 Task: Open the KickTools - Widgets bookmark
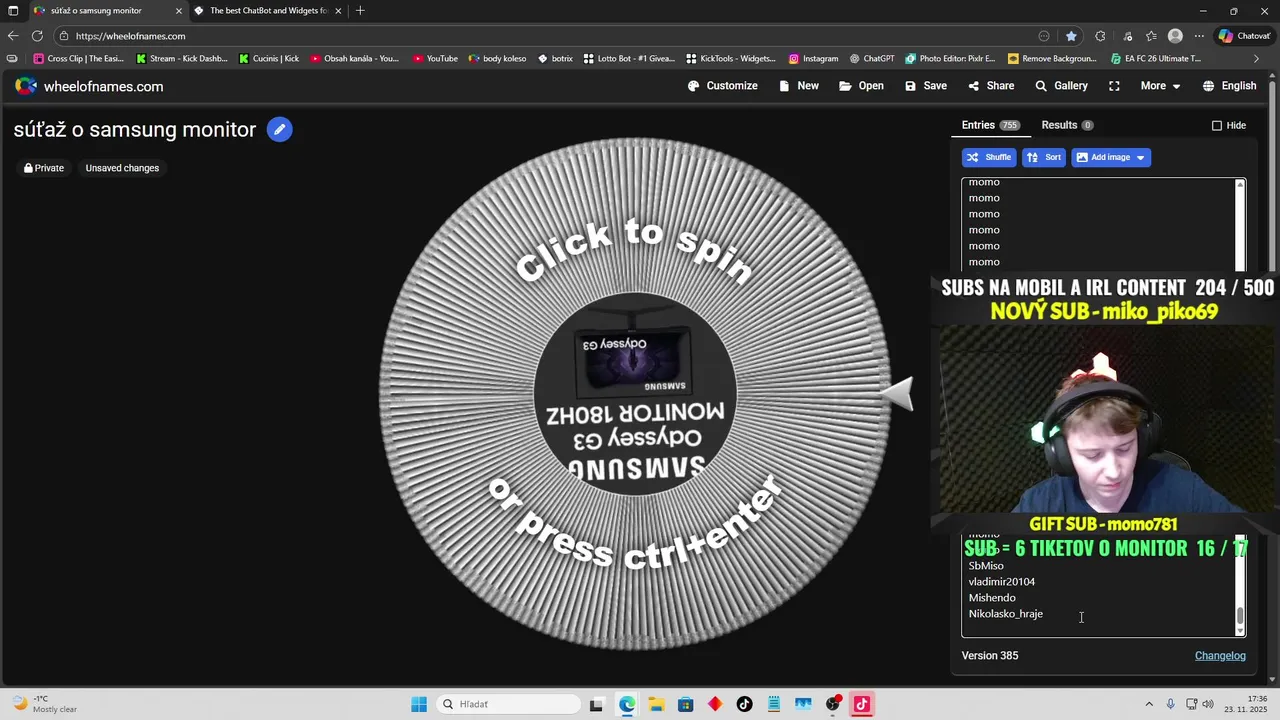click(731, 59)
